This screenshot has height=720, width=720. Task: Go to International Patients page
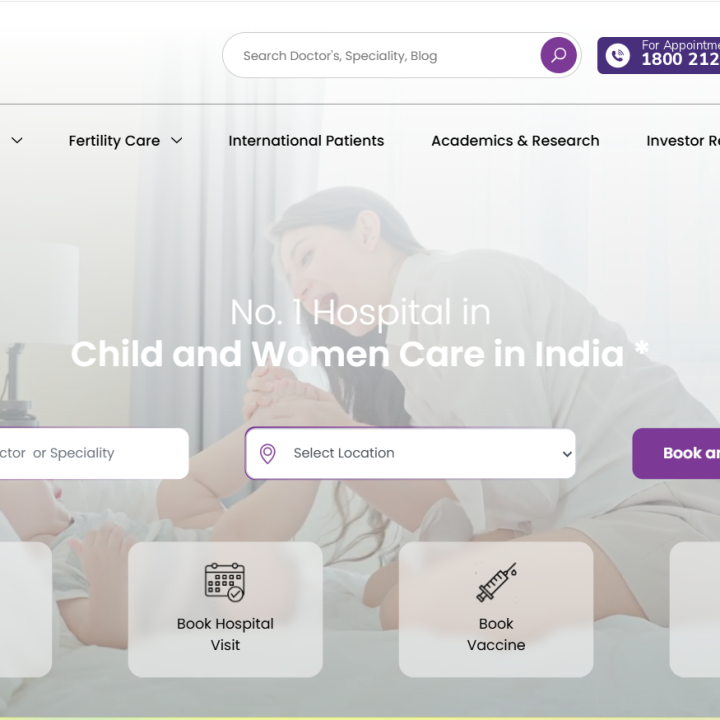306,141
